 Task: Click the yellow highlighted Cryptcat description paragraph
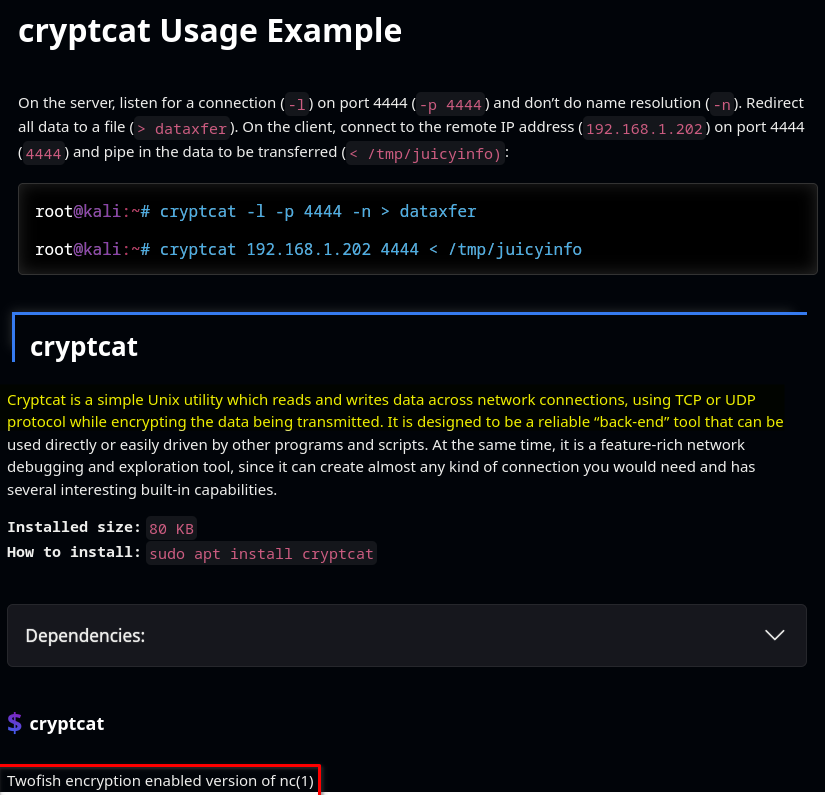click(x=395, y=410)
